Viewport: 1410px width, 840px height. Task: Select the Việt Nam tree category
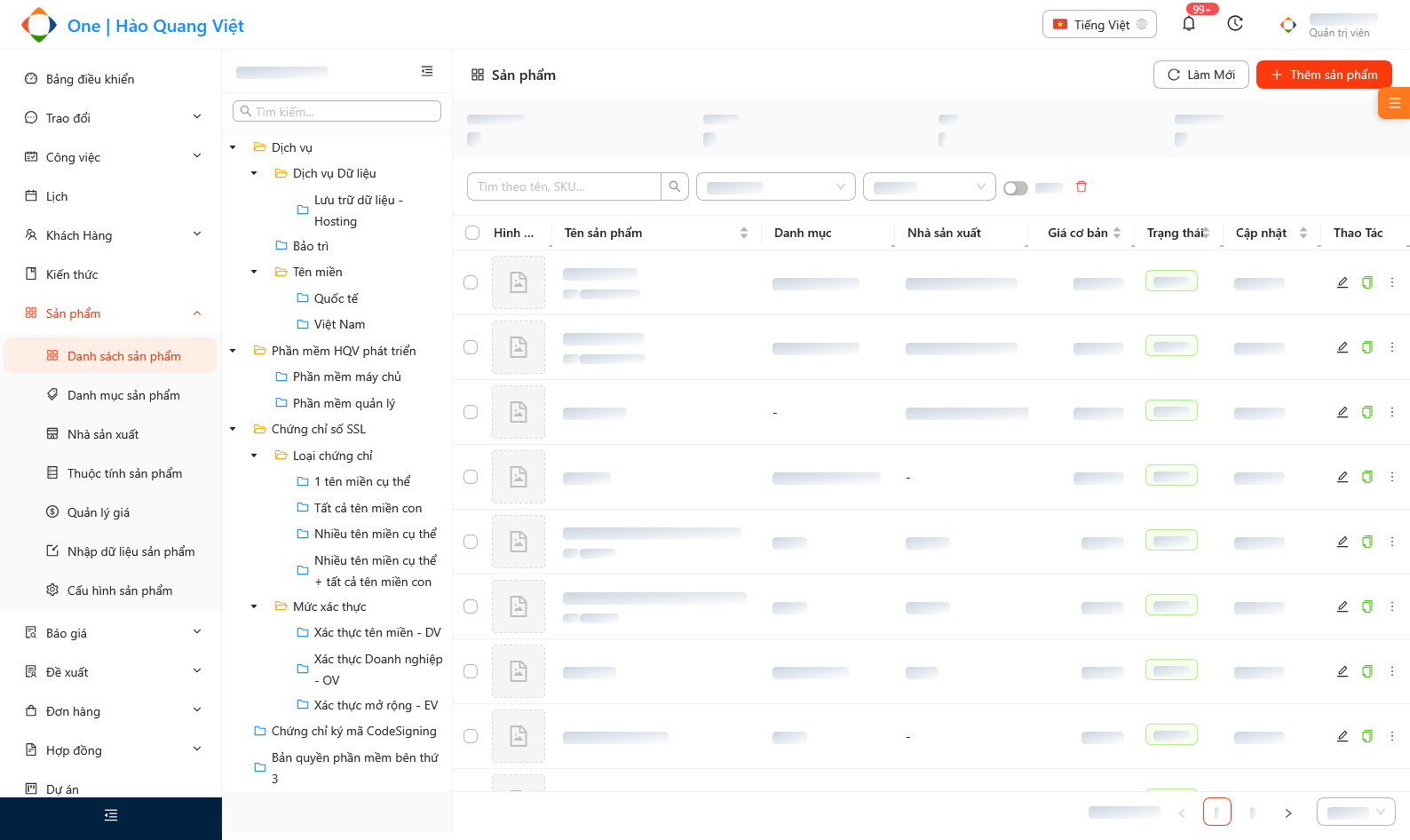point(339,324)
